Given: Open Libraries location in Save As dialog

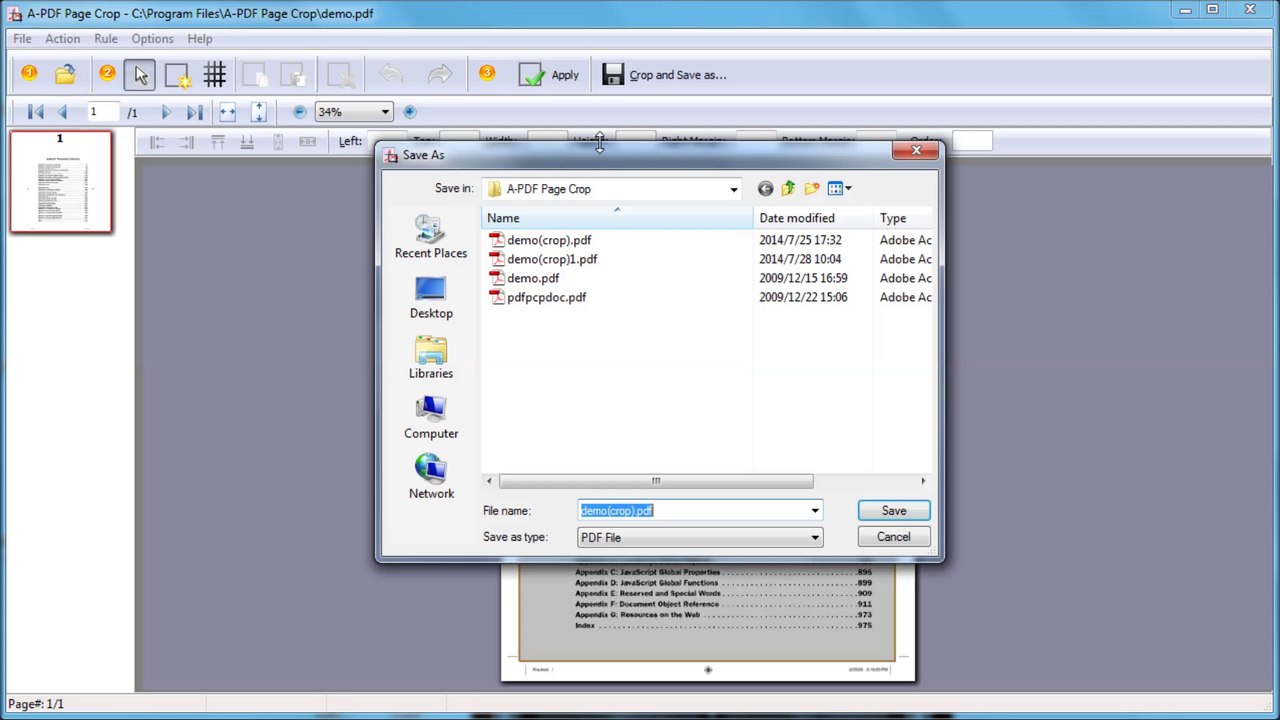Looking at the screenshot, I should pos(431,358).
